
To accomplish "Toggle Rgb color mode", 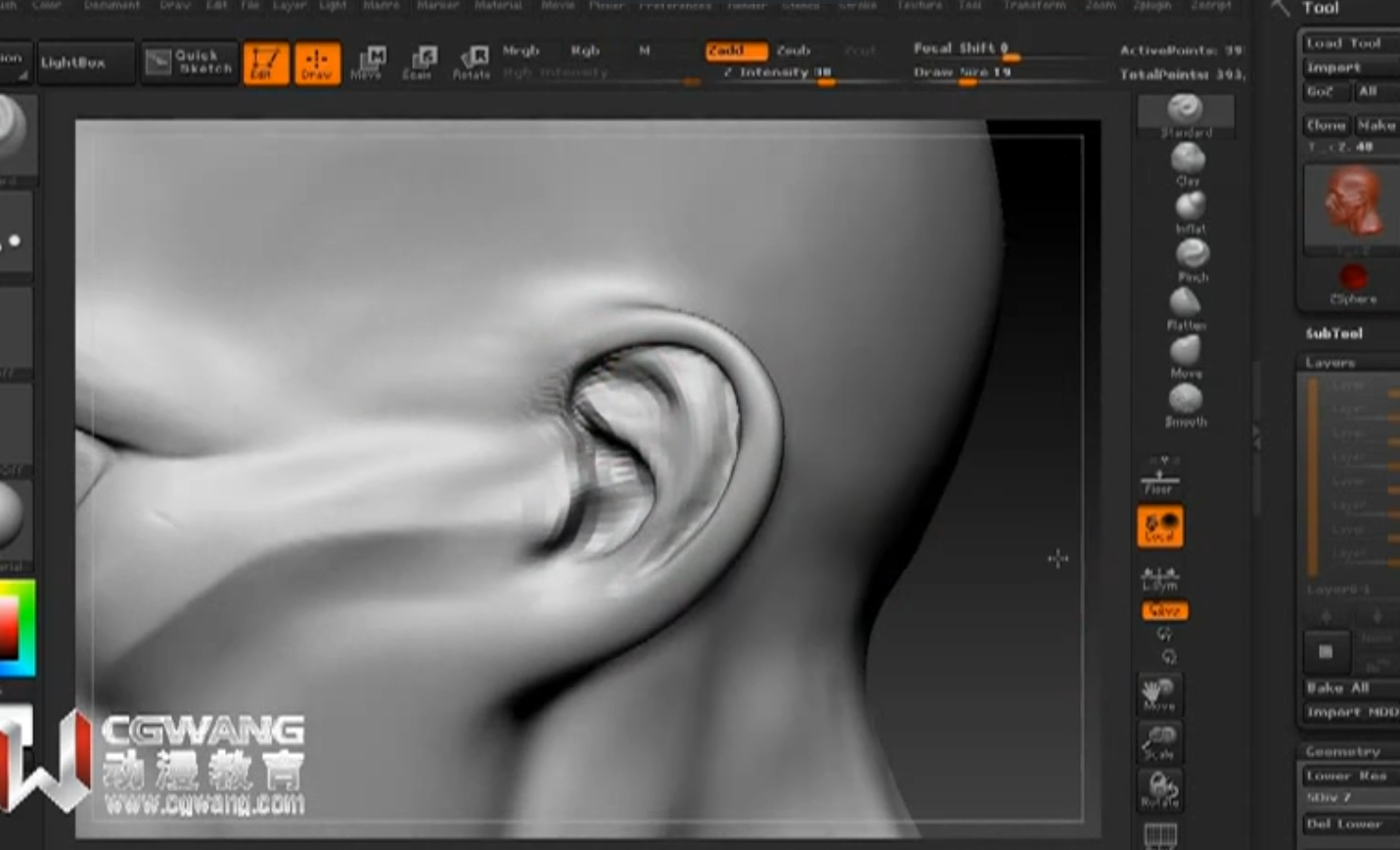I will (585, 51).
